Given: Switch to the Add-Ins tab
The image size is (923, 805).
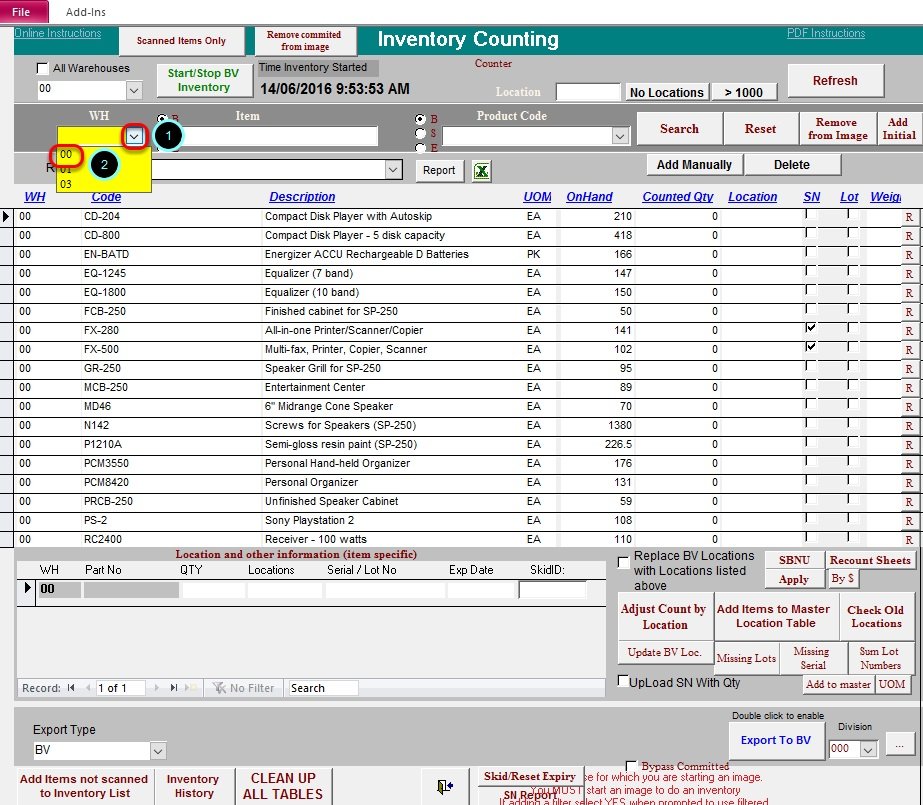Looking at the screenshot, I should (86, 12).
